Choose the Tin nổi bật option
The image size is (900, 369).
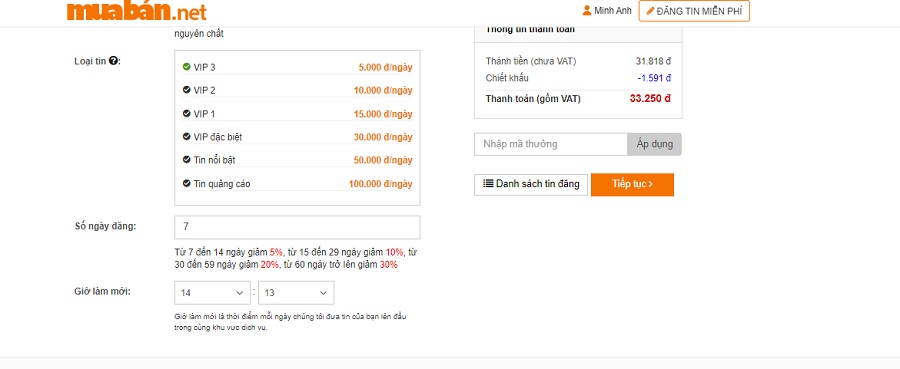click(297, 160)
